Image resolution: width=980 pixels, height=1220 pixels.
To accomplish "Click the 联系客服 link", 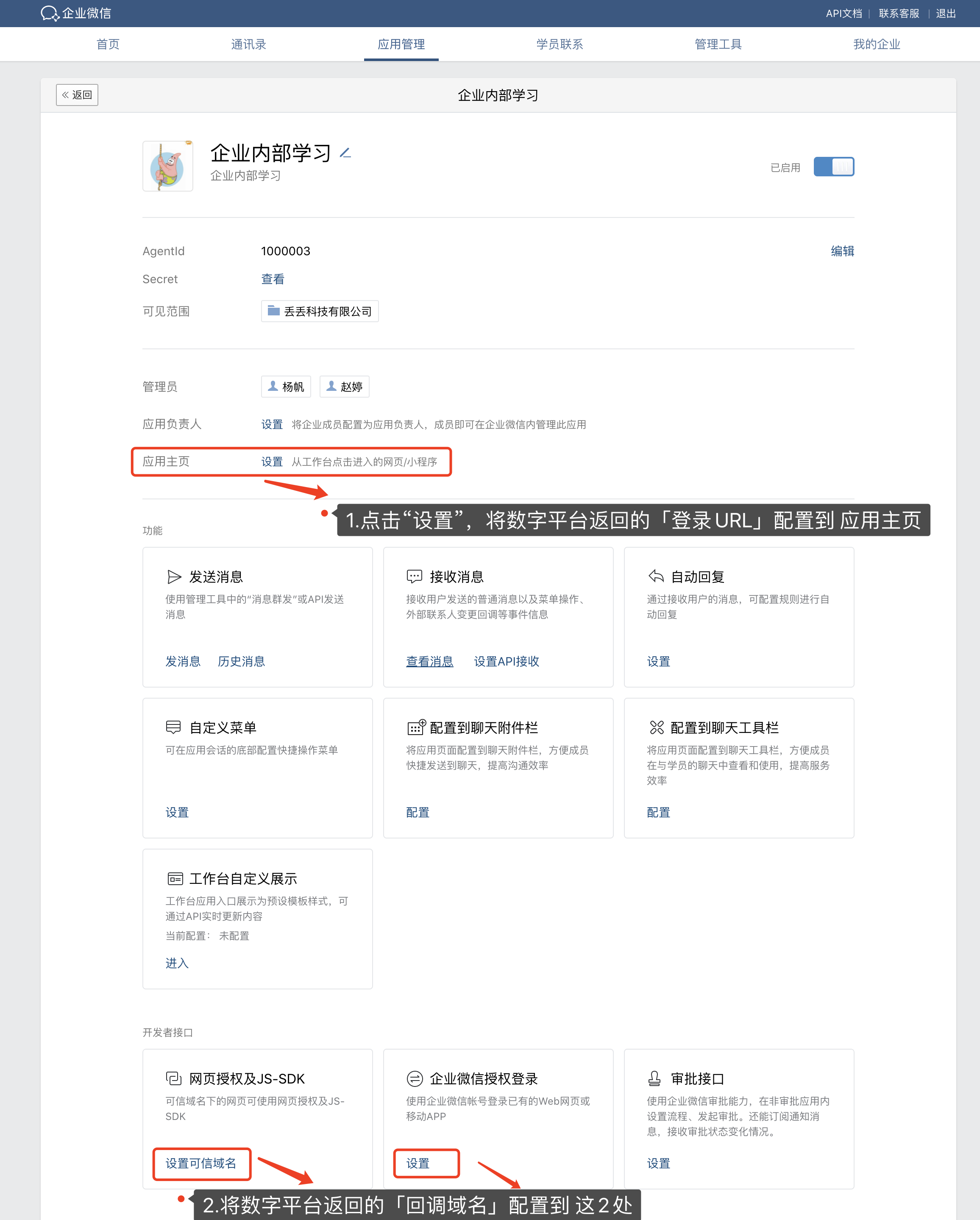I will click(899, 14).
